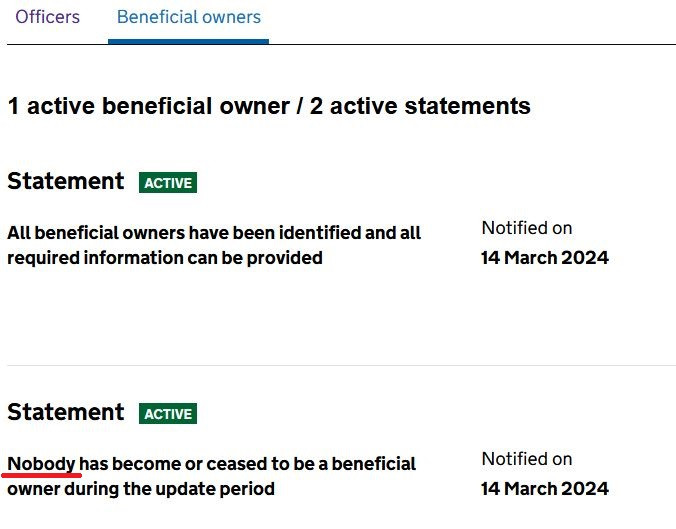
Task: Click ACTIVE badge for the 'Nobody has become' statement
Action: (168, 414)
